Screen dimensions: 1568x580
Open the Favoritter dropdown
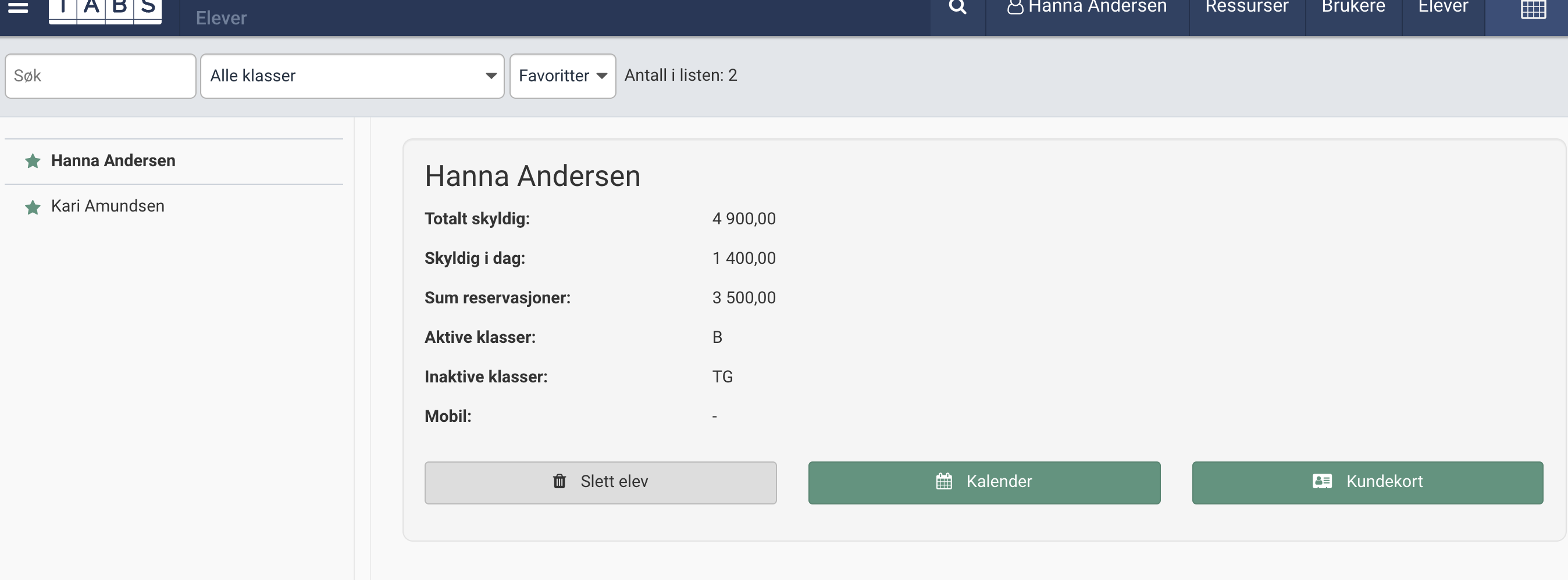pos(562,76)
